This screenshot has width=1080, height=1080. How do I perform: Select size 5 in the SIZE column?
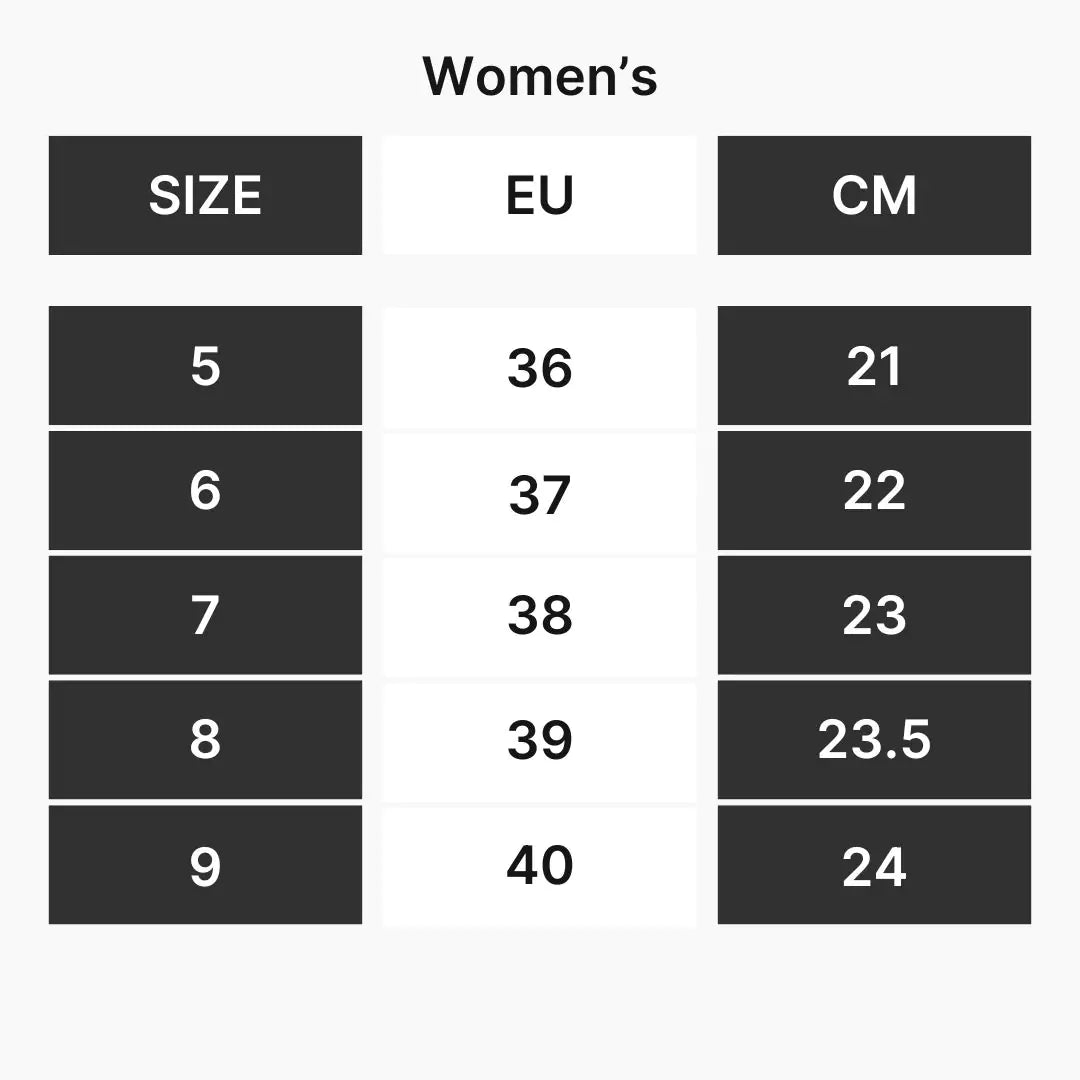point(205,366)
